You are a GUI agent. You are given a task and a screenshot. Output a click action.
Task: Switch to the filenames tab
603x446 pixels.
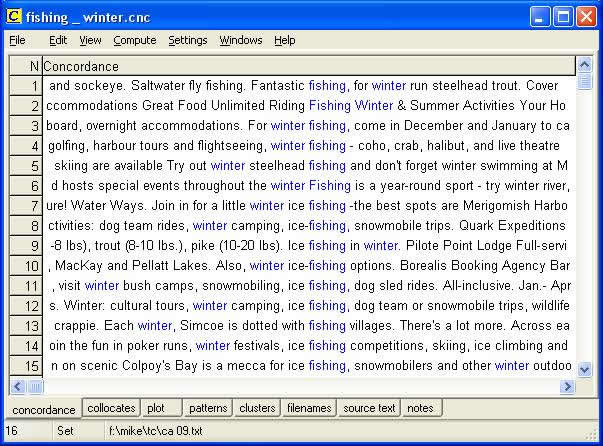click(x=309, y=408)
